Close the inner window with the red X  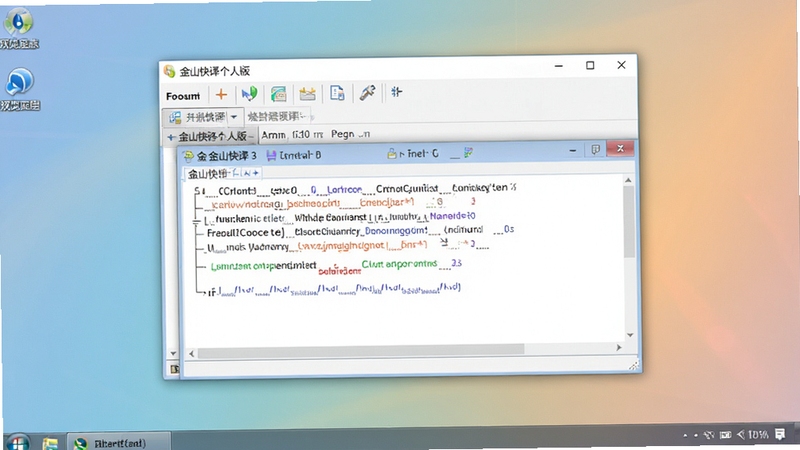pyautogui.click(x=620, y=148)
